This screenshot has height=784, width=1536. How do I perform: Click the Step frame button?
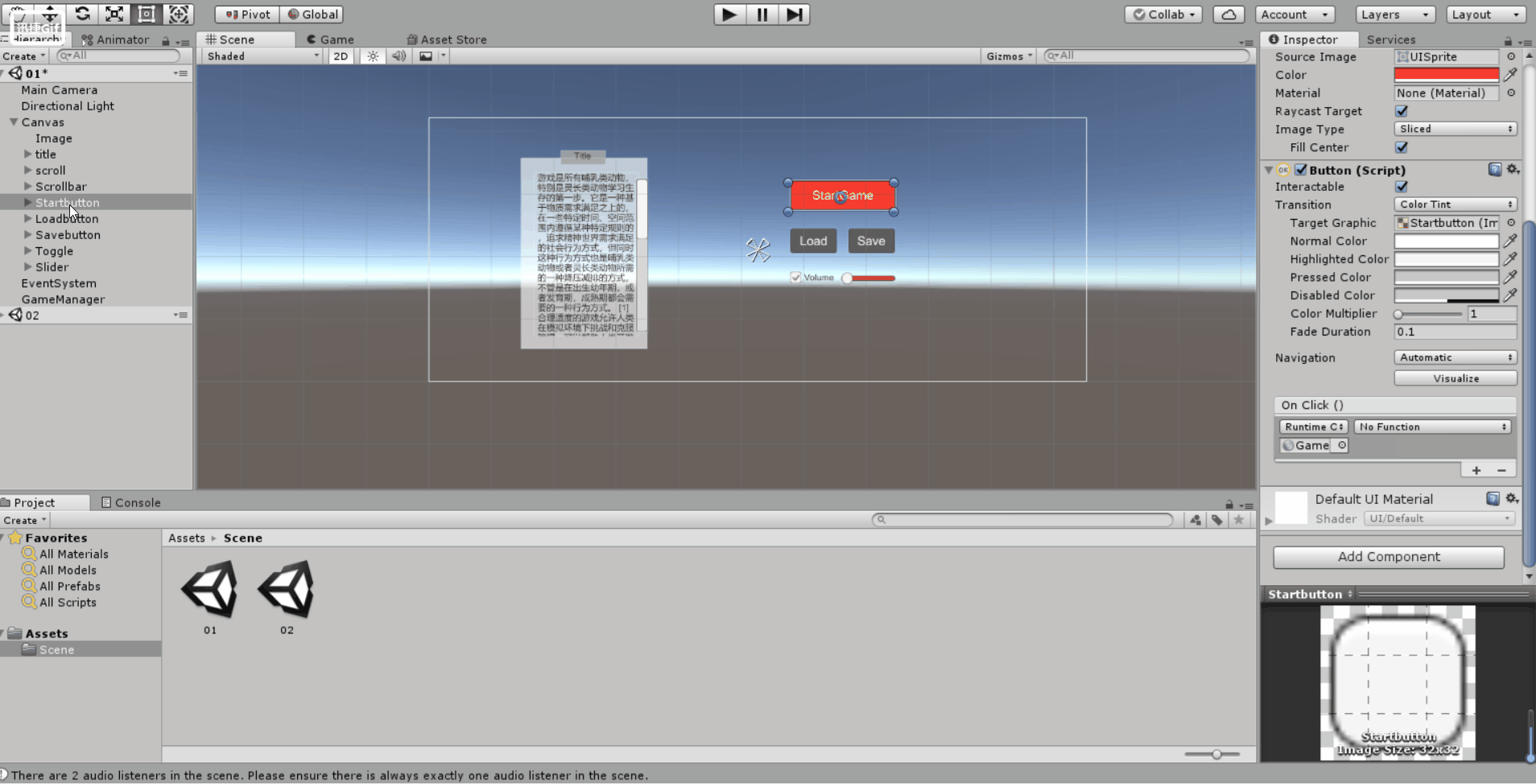tap(794, 14)
